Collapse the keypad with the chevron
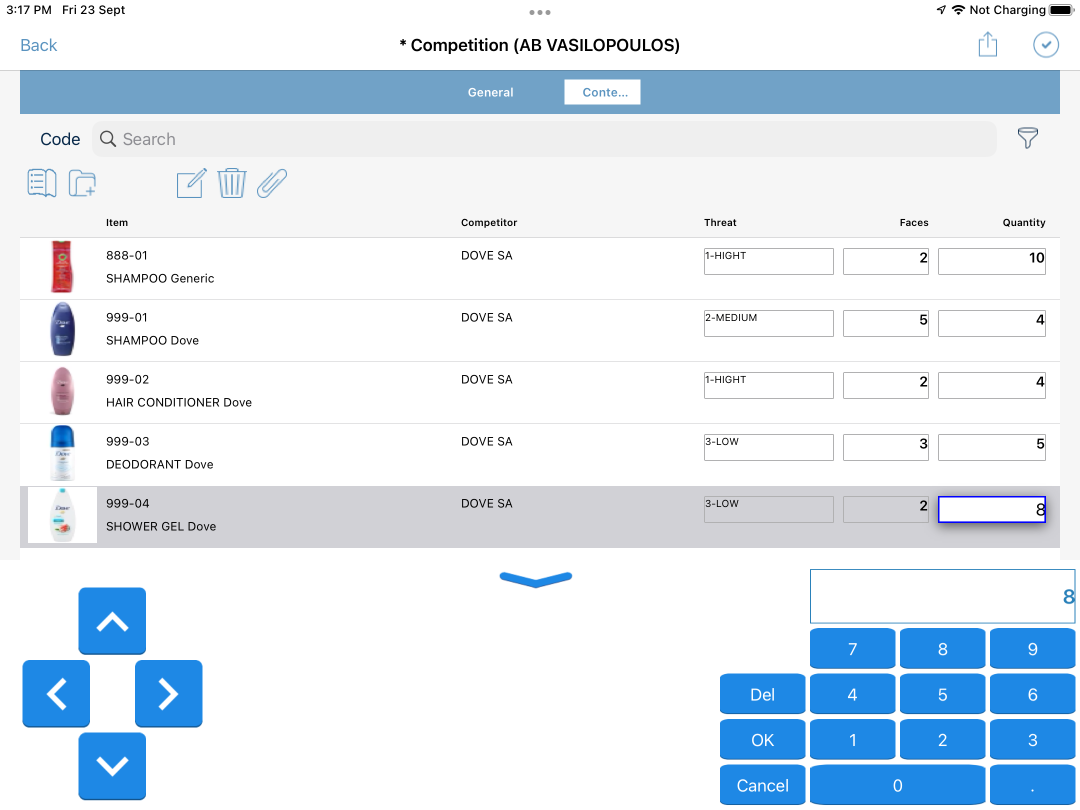This screenshot has width=1080, height=810. pos(536,579)
